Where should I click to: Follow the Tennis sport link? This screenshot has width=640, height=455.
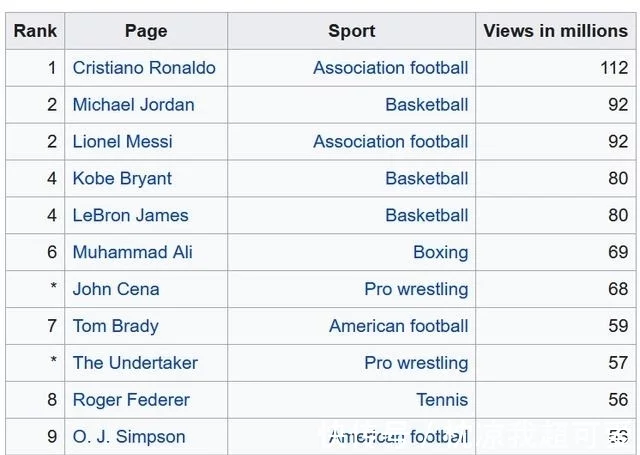click(442, 400)
